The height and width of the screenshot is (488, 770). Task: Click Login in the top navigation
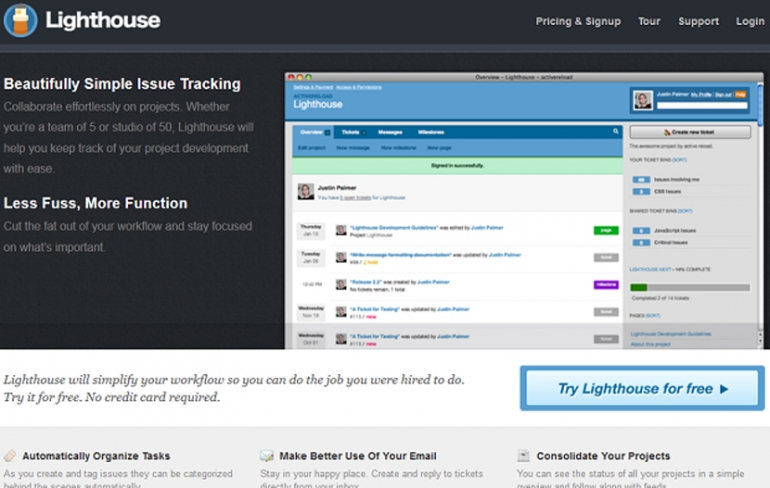pyautogui.click(x=750, y=21)
